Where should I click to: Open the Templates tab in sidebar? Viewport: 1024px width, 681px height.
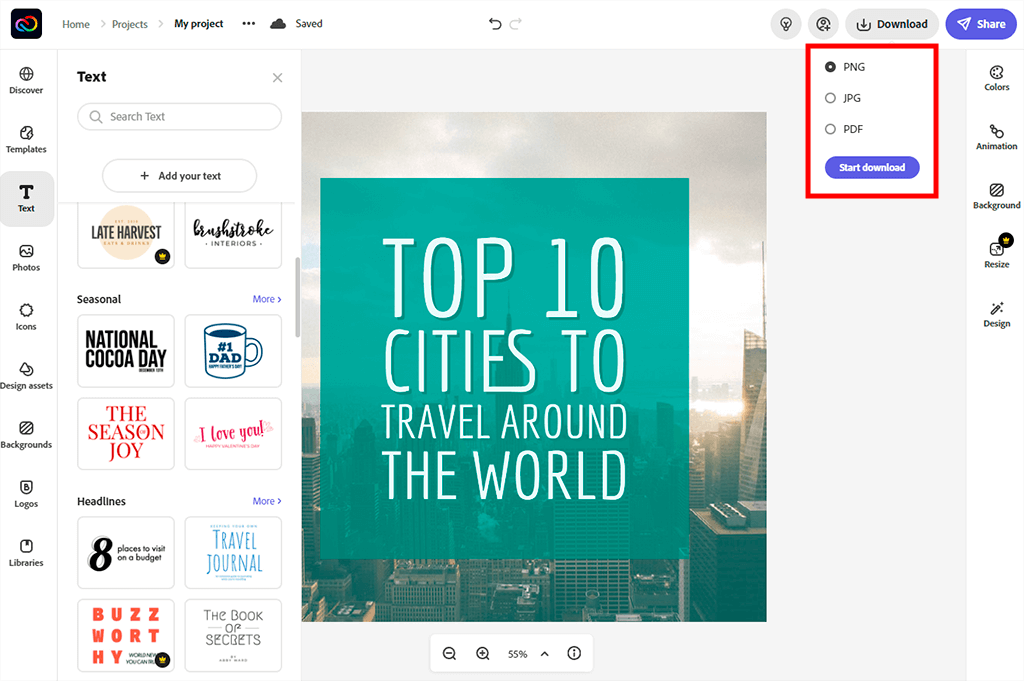[x=26, y=139]
